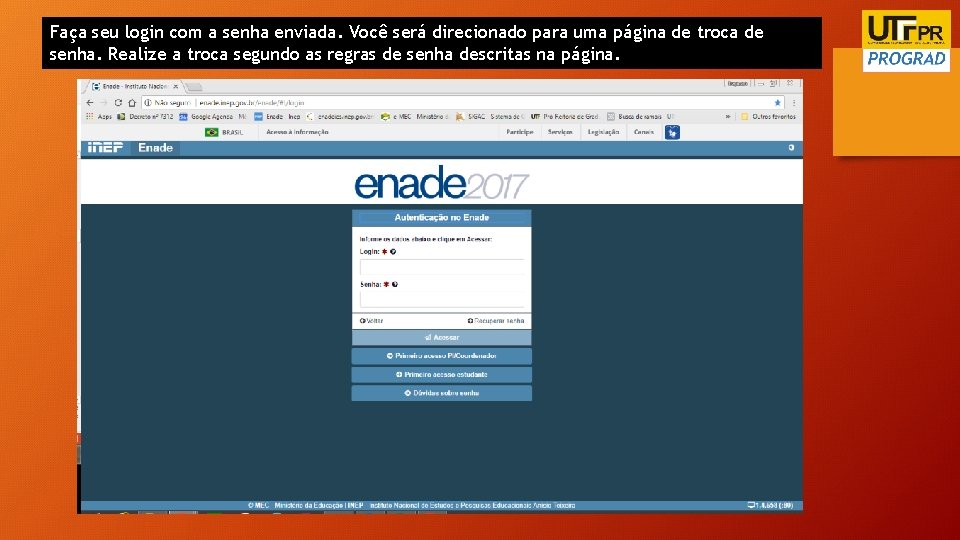Open the Decreto nº 7312 bookmark
The height and width of the screenshot is (540, 960).
pos(146,116)
